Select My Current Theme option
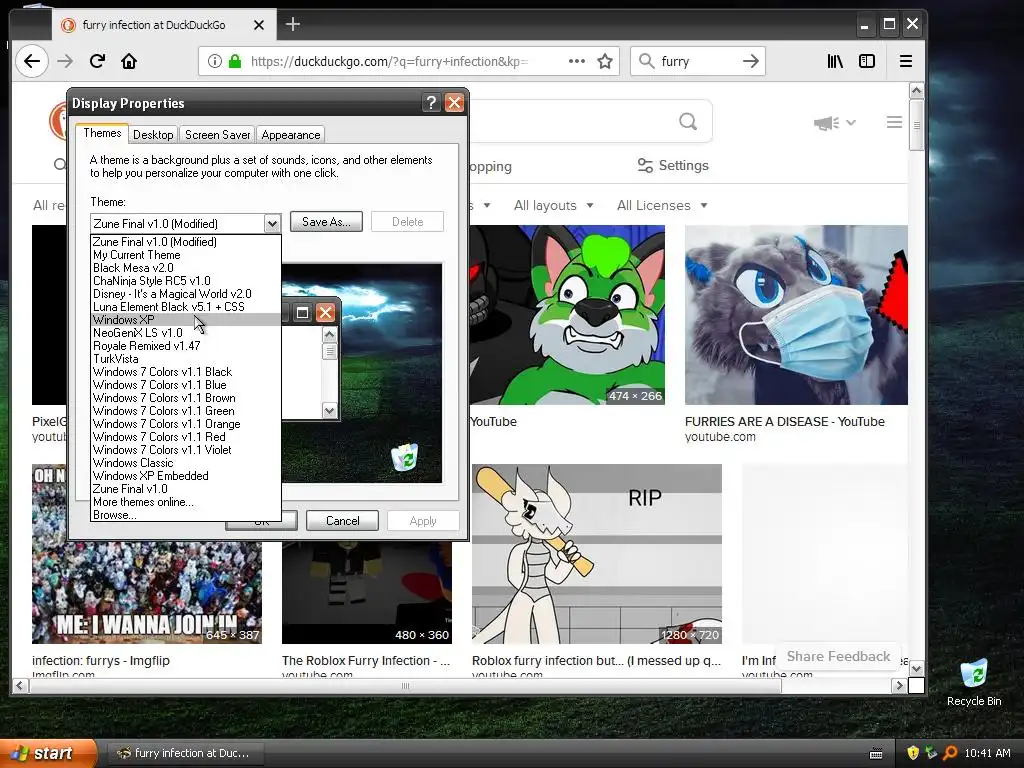This screenshot has height=768, width=1024. pos(186,255)
